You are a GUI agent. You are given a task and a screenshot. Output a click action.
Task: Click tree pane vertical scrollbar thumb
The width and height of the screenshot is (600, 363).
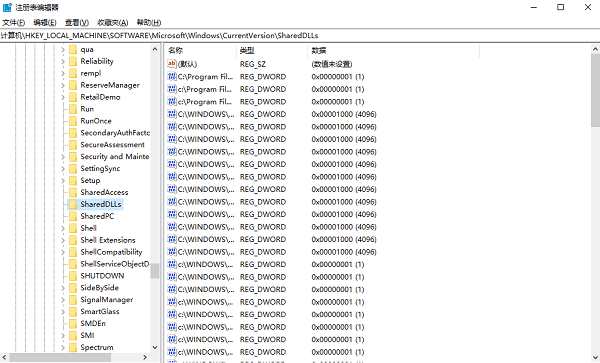tap(155, 271)
